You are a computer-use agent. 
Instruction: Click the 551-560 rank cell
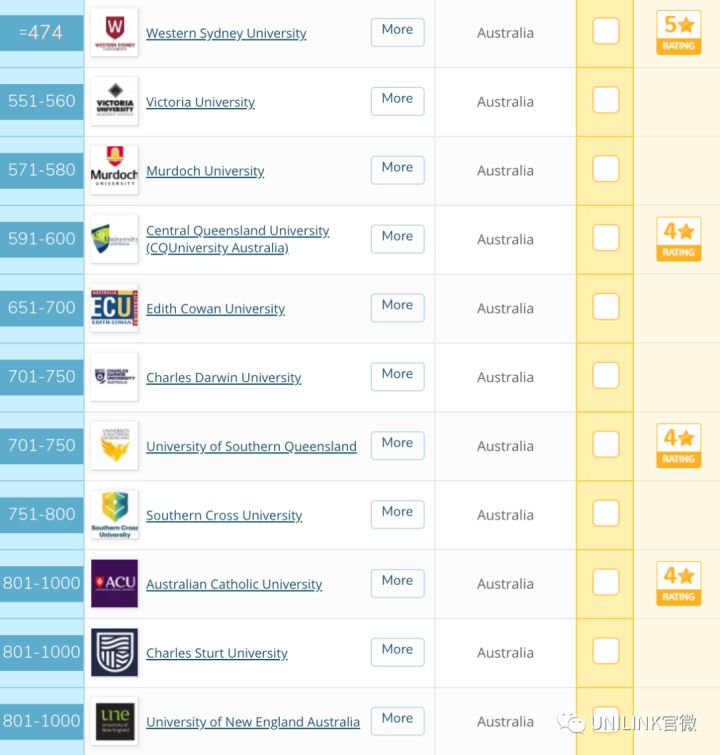pos(41,102)
